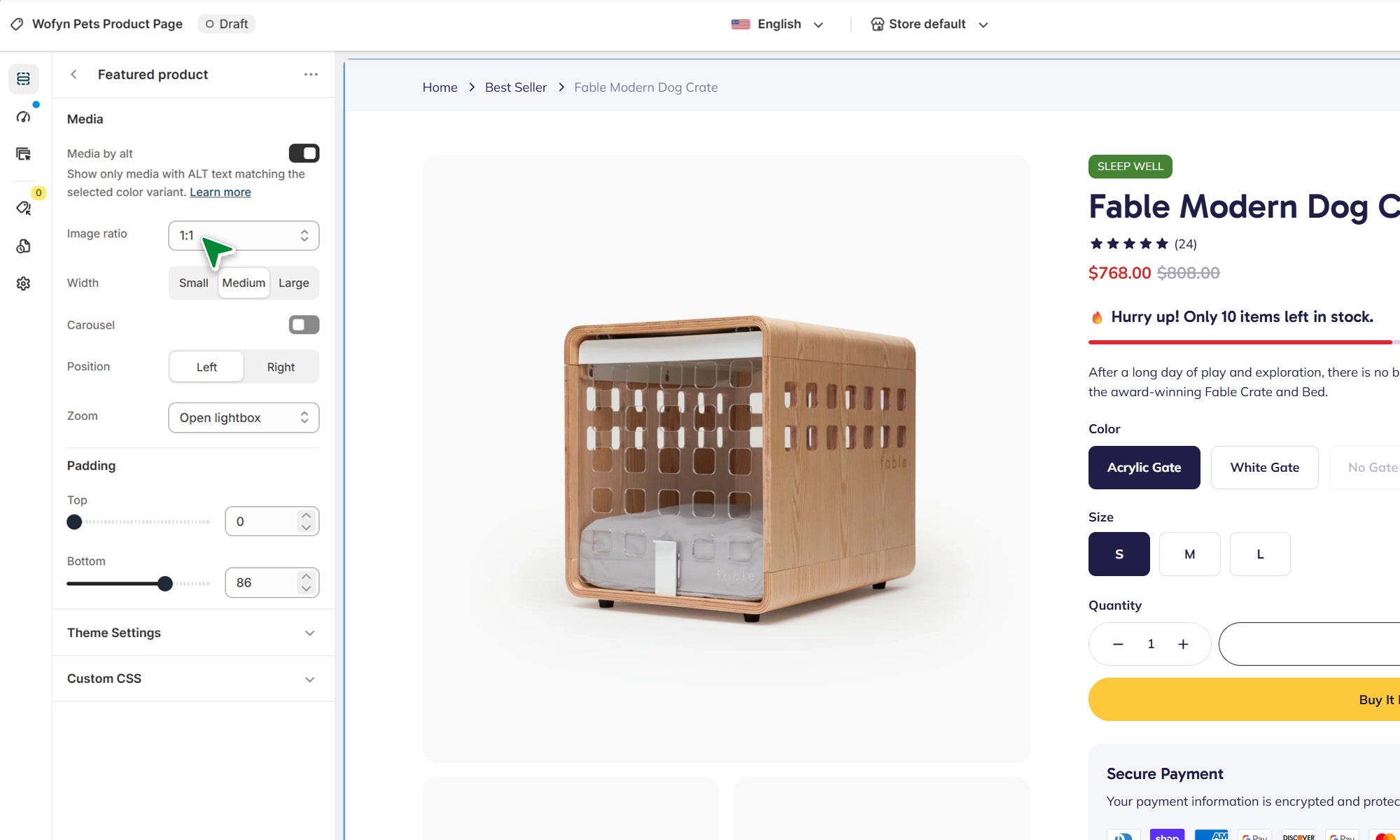
Task: Open the Sections panel icon in sidebar
Action: pos(23,79)
